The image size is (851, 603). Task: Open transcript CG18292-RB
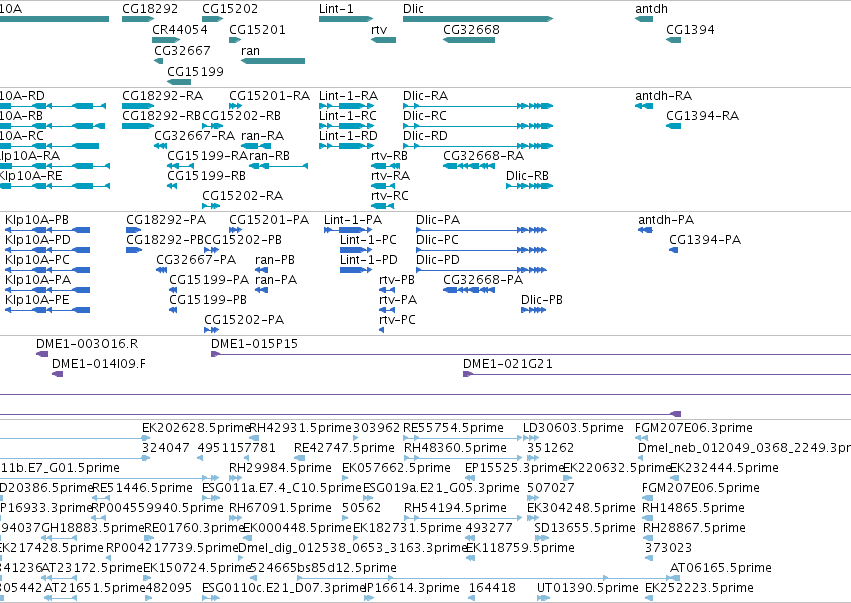pos(162,116)
